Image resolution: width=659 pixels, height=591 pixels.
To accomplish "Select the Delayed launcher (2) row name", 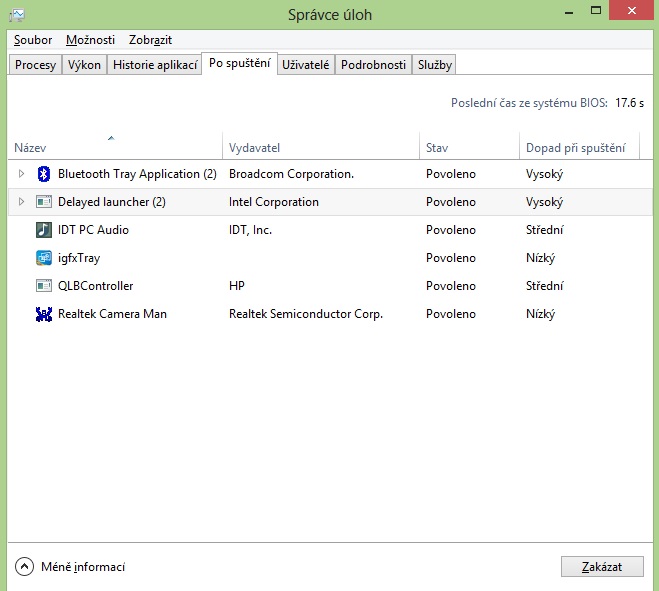I will pos(112,202).
